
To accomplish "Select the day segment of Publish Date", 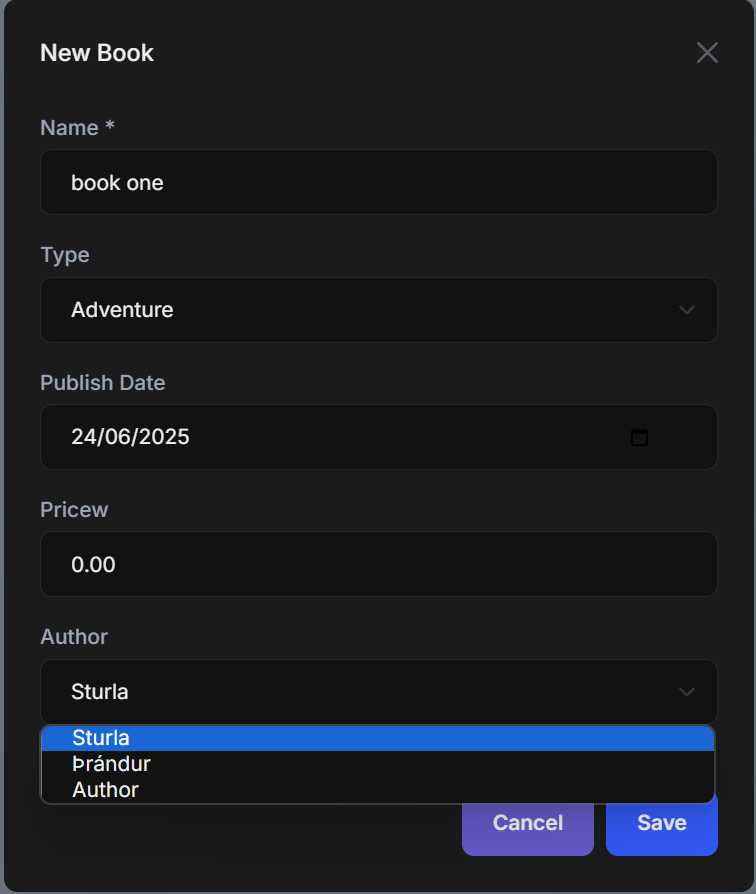I will coord(83,437).
